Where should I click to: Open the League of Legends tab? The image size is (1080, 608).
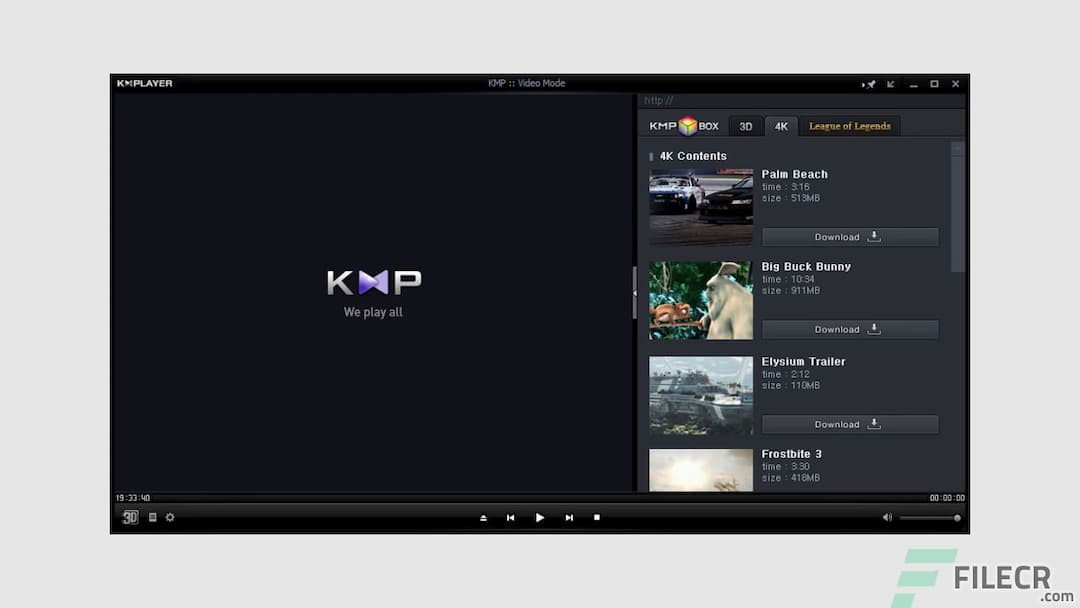point(848,126)
